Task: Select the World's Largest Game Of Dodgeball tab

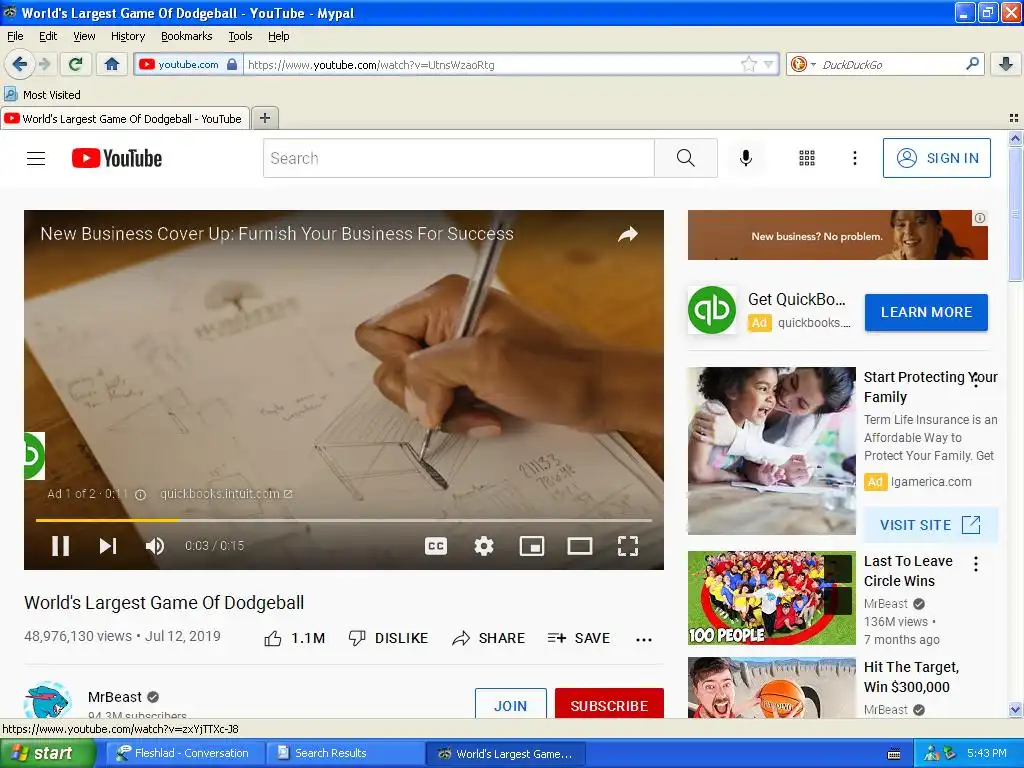Action: pyautogui.click(x=124, y=119)
